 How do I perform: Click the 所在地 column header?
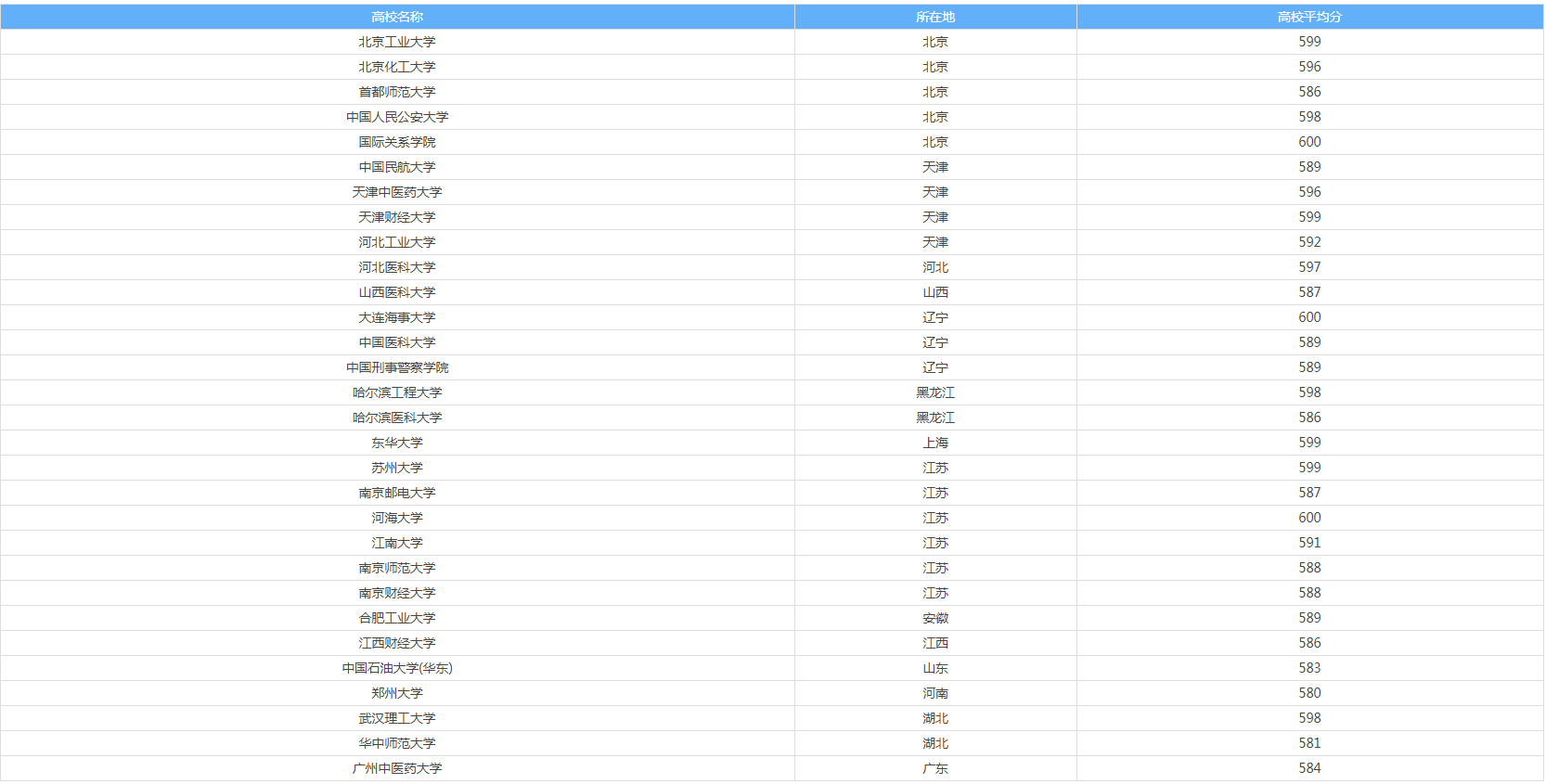click(935, 17)
